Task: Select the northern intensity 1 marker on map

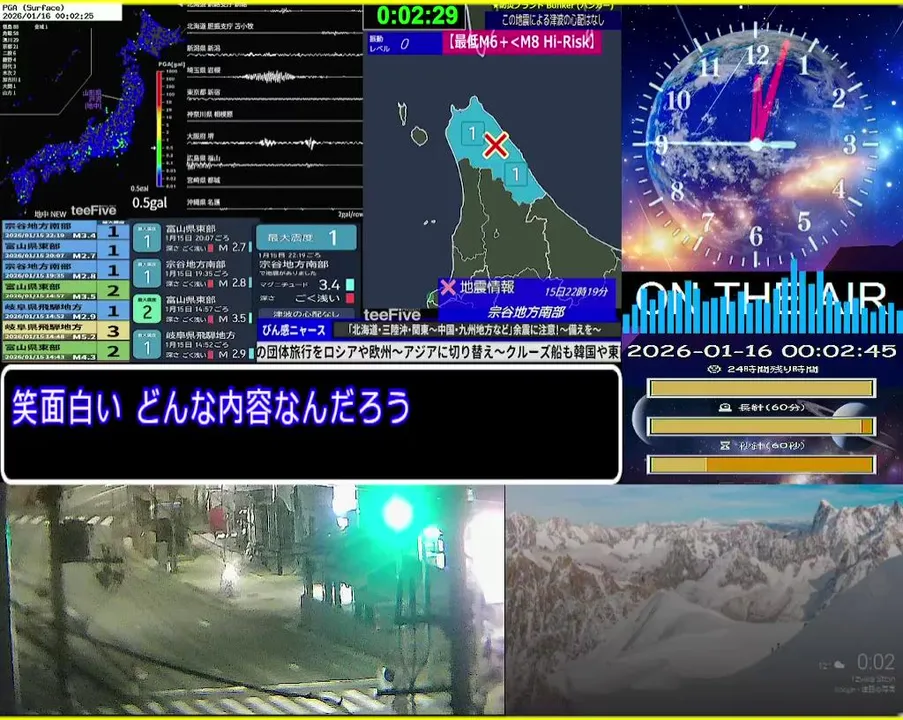Action: click(472, 134)
